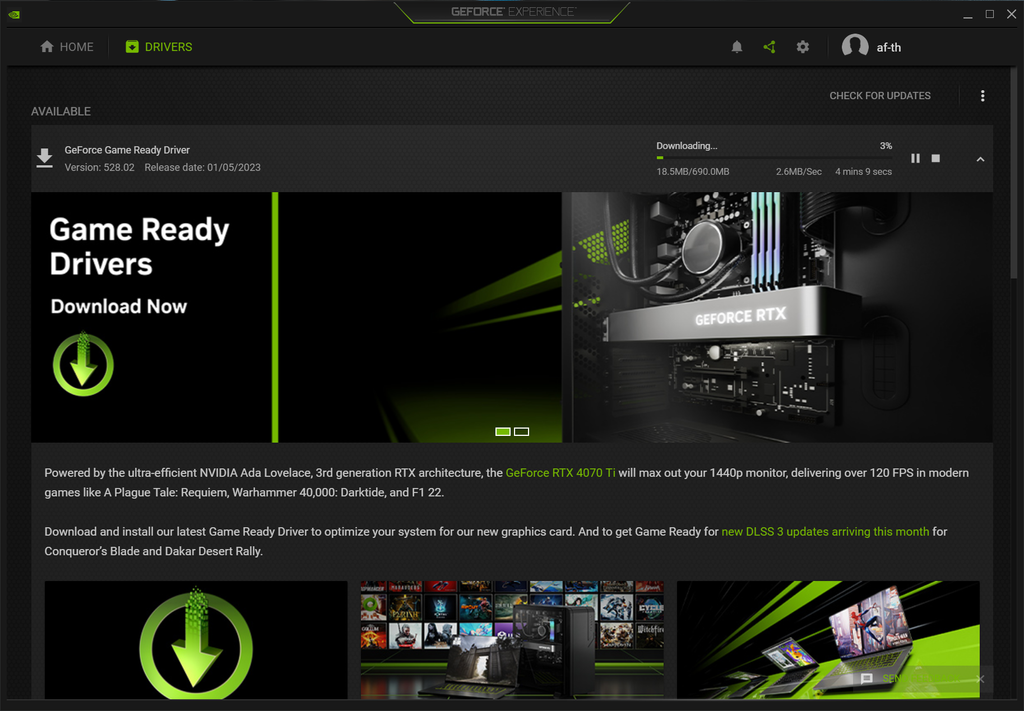This screenshot has height=711, width=1024.
Task: Switch to the HOME tab
Action: 66,46
